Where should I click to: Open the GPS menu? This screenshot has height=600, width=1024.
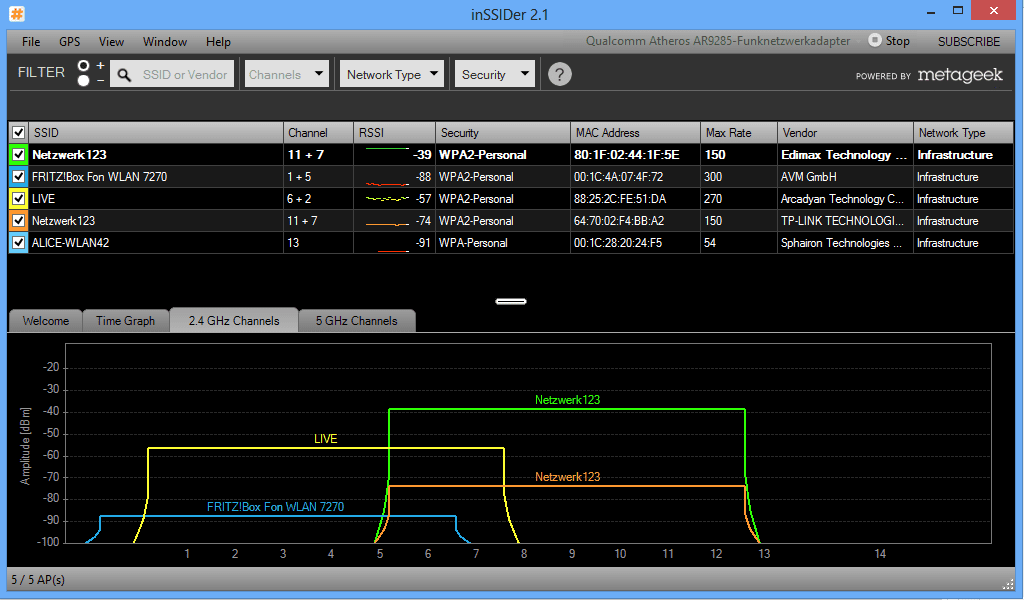coord(69,42)
